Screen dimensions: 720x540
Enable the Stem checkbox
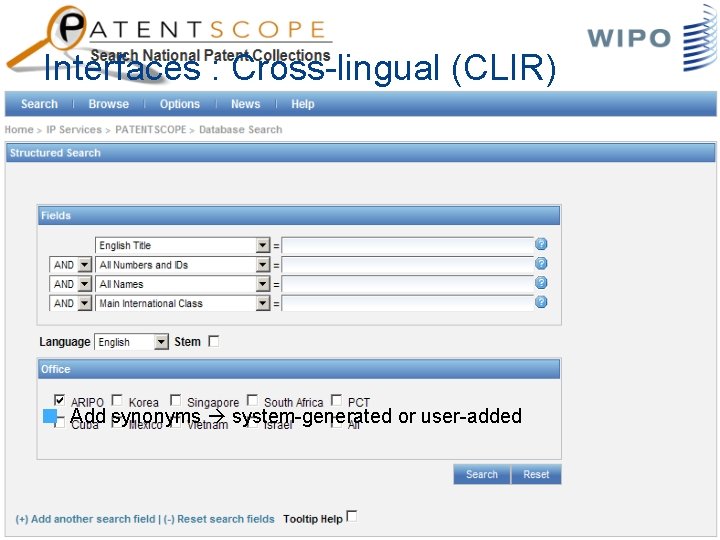pos(214,341)
